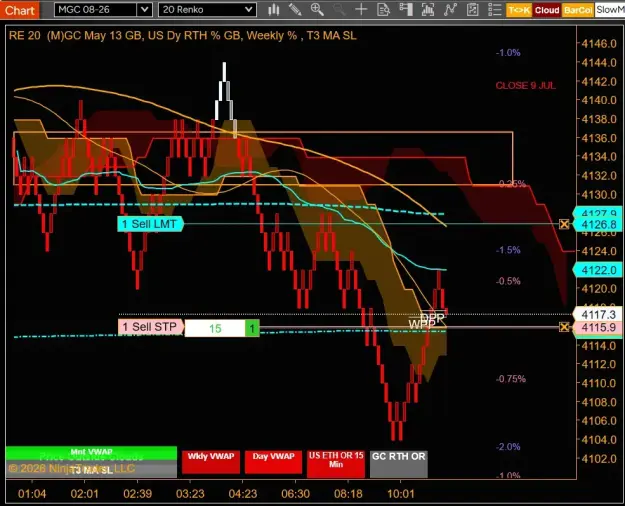
Task: Select the drawing tools pencil icon
Action: (295, 10)
